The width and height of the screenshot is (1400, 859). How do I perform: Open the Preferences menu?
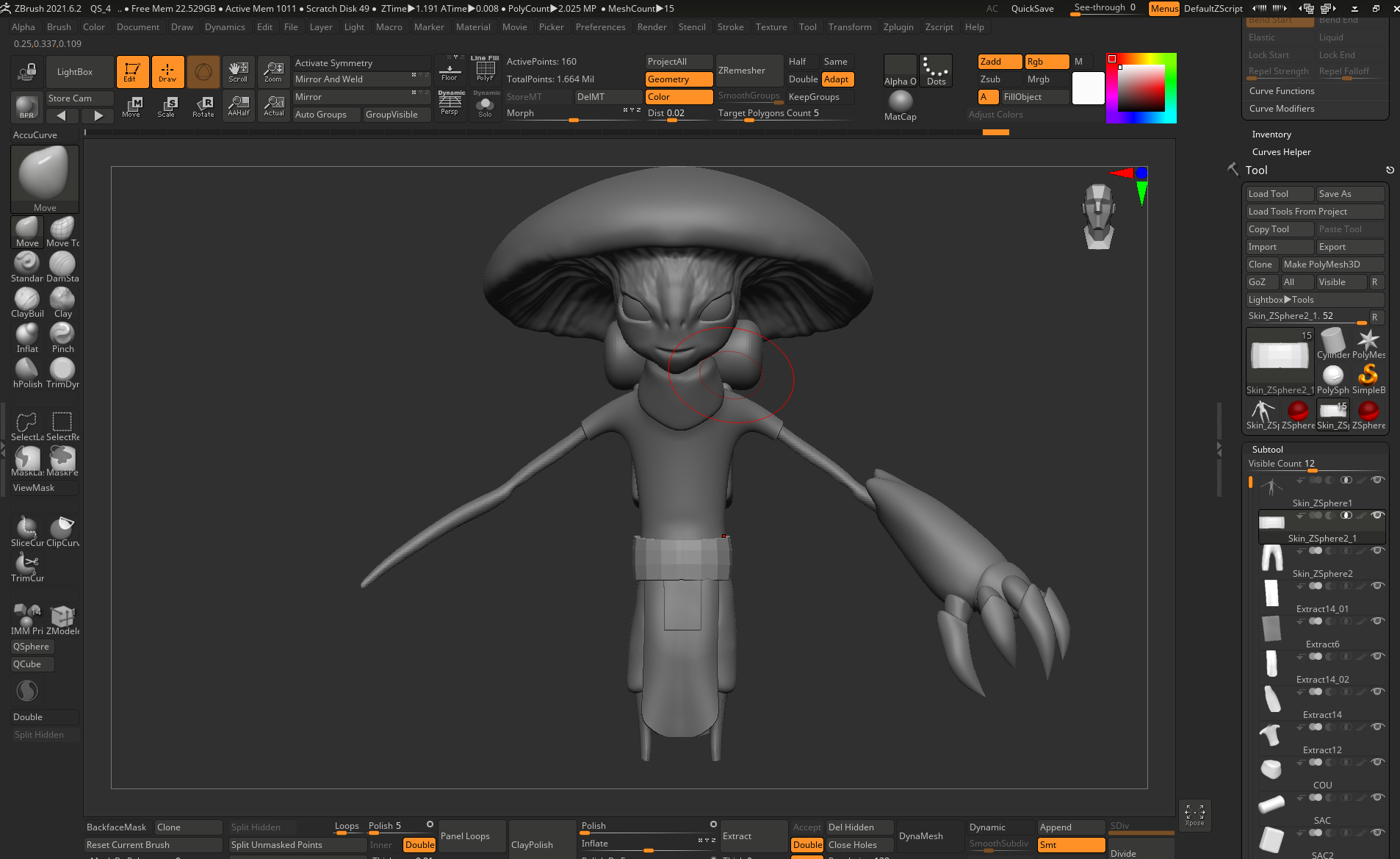(x=600, y=27)
